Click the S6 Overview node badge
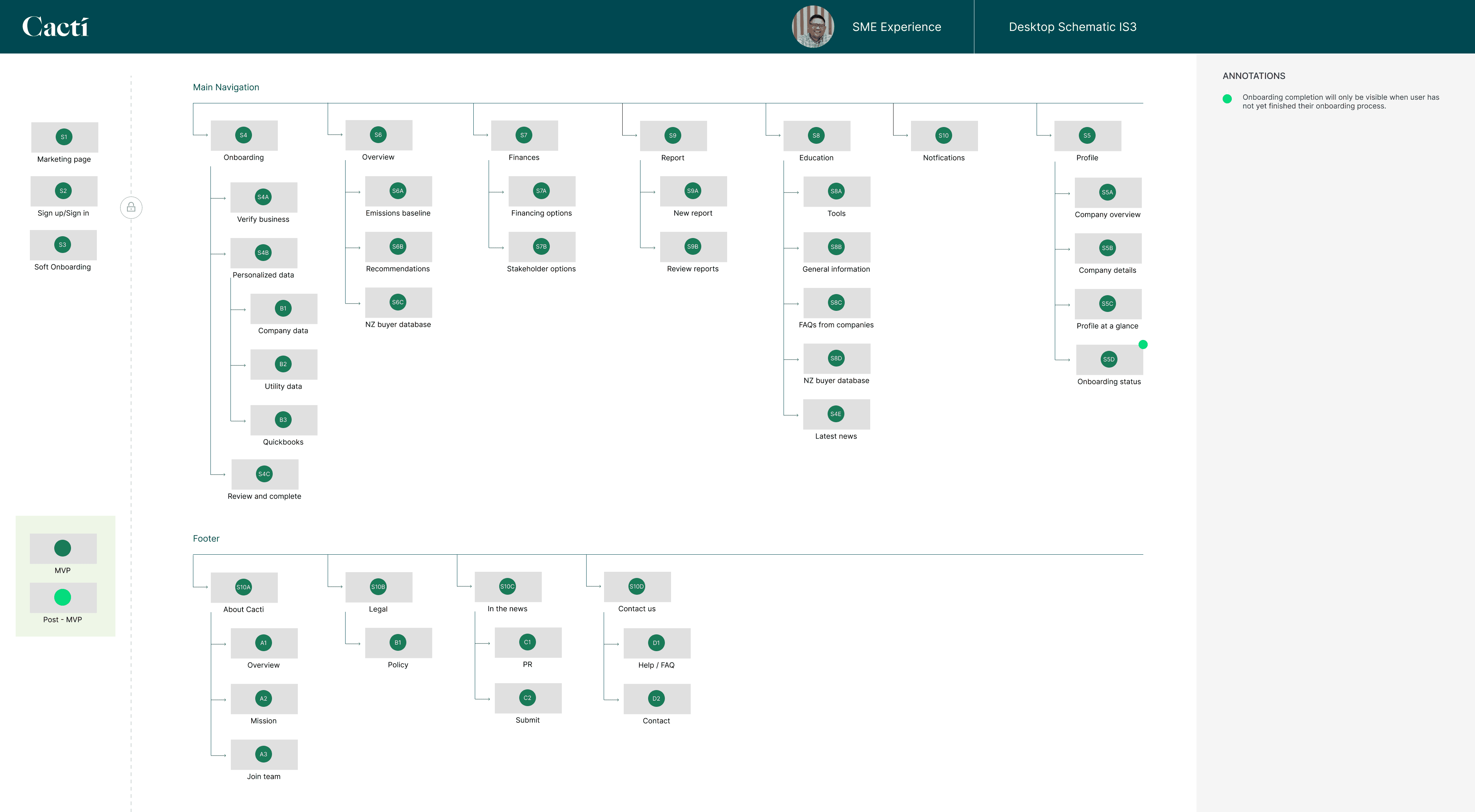Viewport: 1475px width, 812px height. (x=378, y=135)
